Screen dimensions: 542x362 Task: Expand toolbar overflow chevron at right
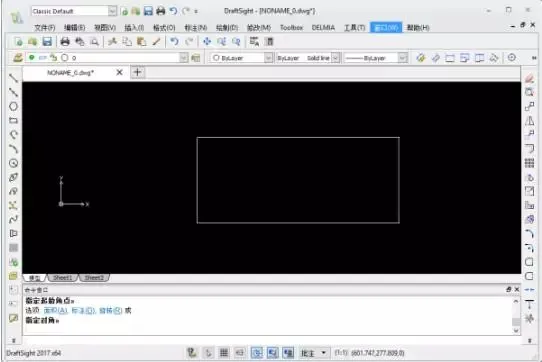click(534, 58)
